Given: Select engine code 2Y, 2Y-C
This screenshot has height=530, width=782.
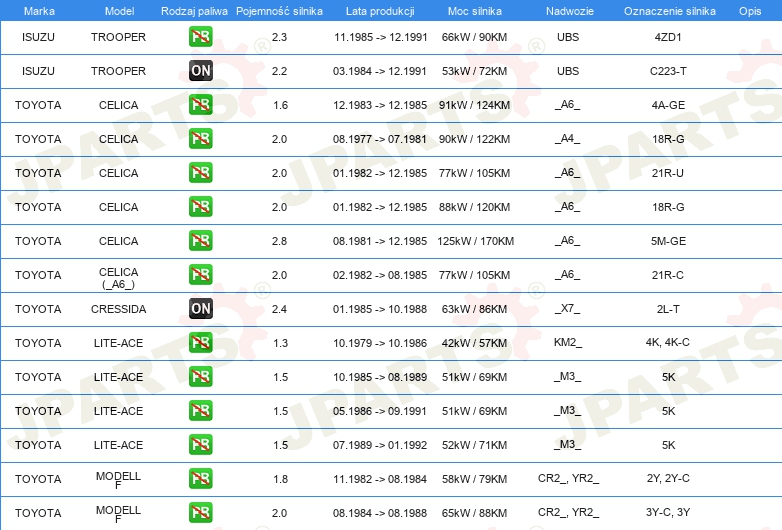Looking at the screenshot, I should (x=668, y=478).
